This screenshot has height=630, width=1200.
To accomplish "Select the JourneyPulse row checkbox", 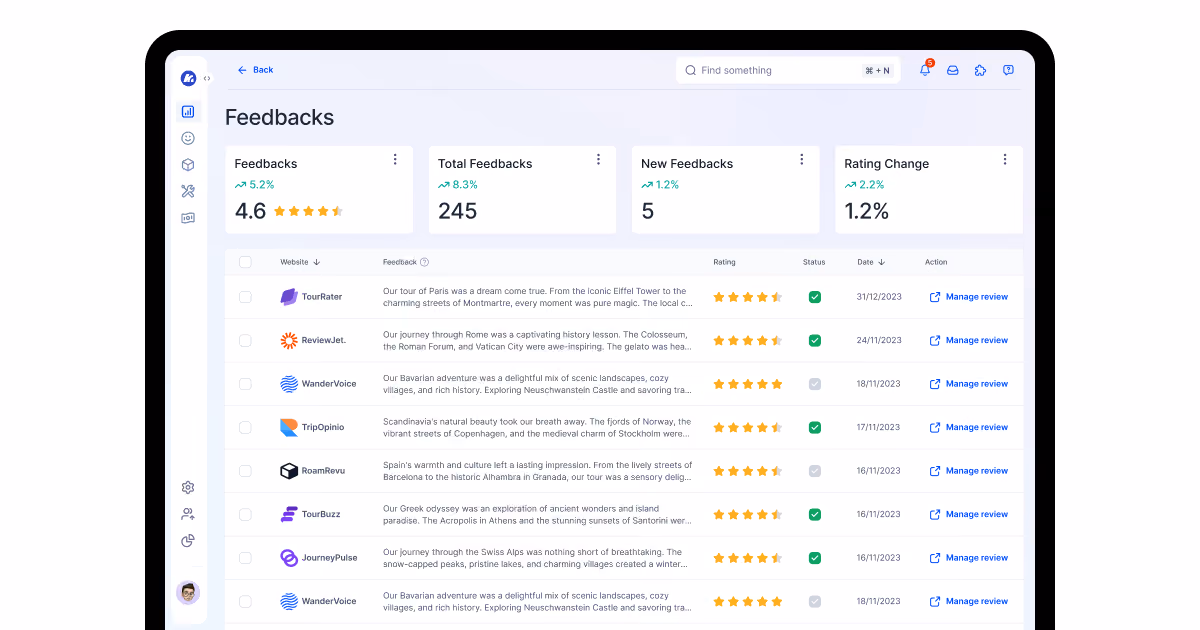I will pyautogui.click(x=245, y=558).
